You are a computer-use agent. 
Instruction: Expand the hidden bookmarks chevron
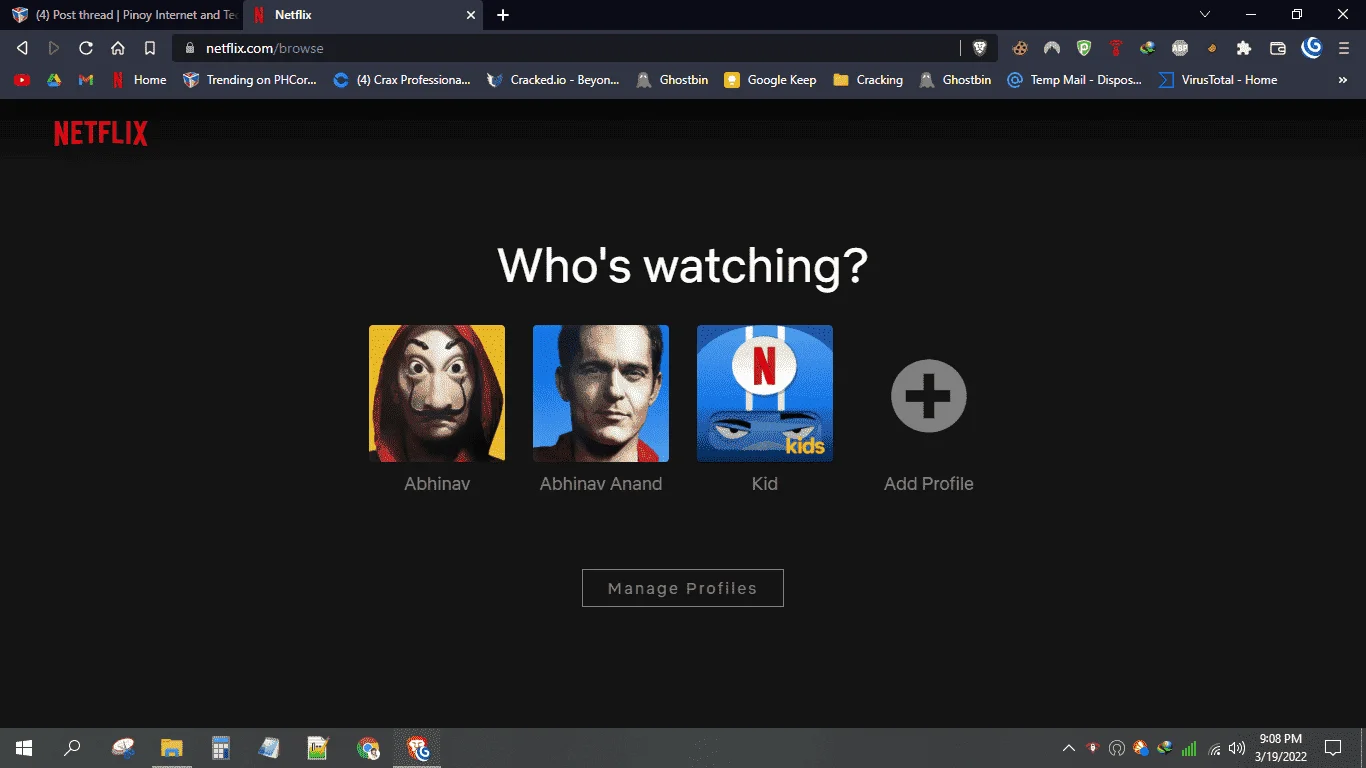pos(1343,80)
